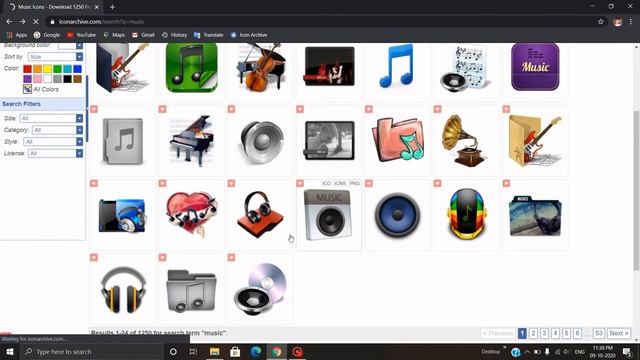Filter by purple color swatch
640x360 pixels.
coord(27,79)
